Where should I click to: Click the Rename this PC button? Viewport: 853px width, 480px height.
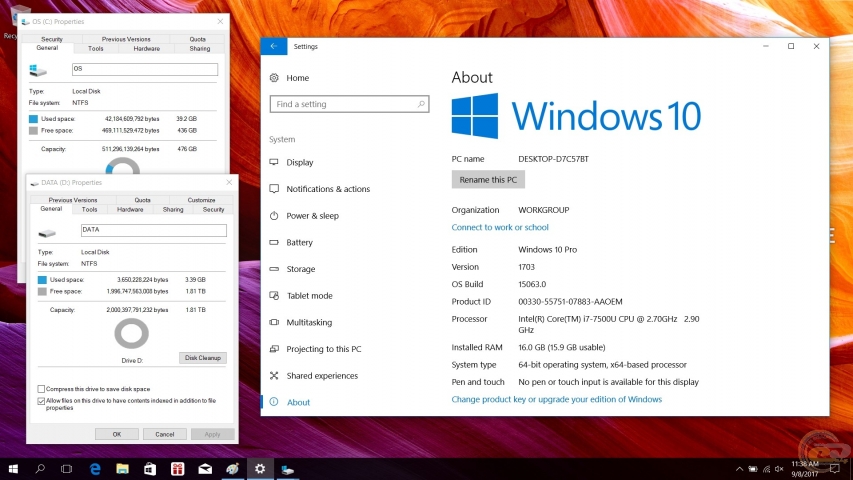click(488, 180)
